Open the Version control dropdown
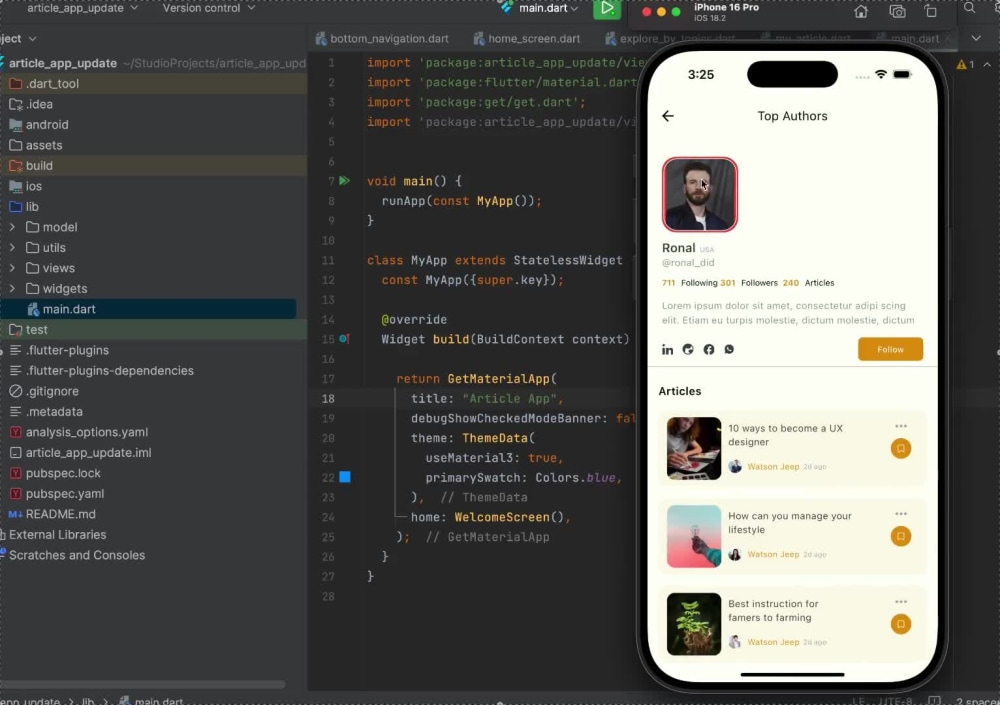This screenshot has width=1000, height=705. [209, 8]
